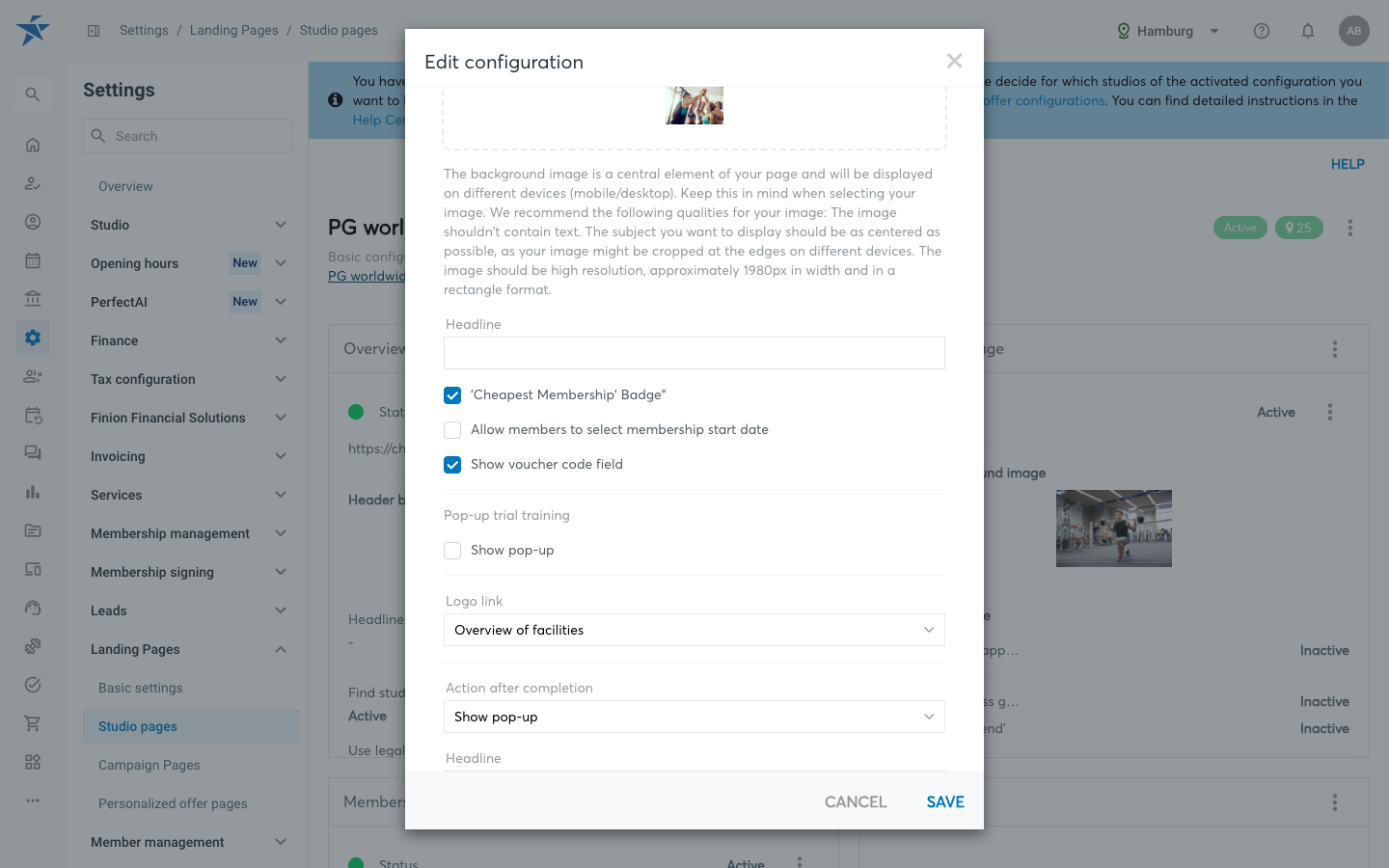
Task: Open dumbbell fitness icon in left rail
Action: click(33, 646)
